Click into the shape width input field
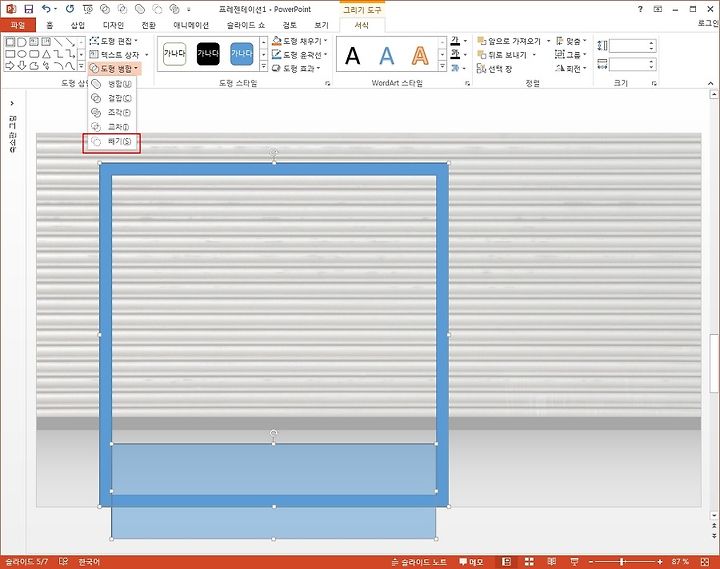Image resolution: width=720 pixels, height=569 pixels. (x=628, y=64)
